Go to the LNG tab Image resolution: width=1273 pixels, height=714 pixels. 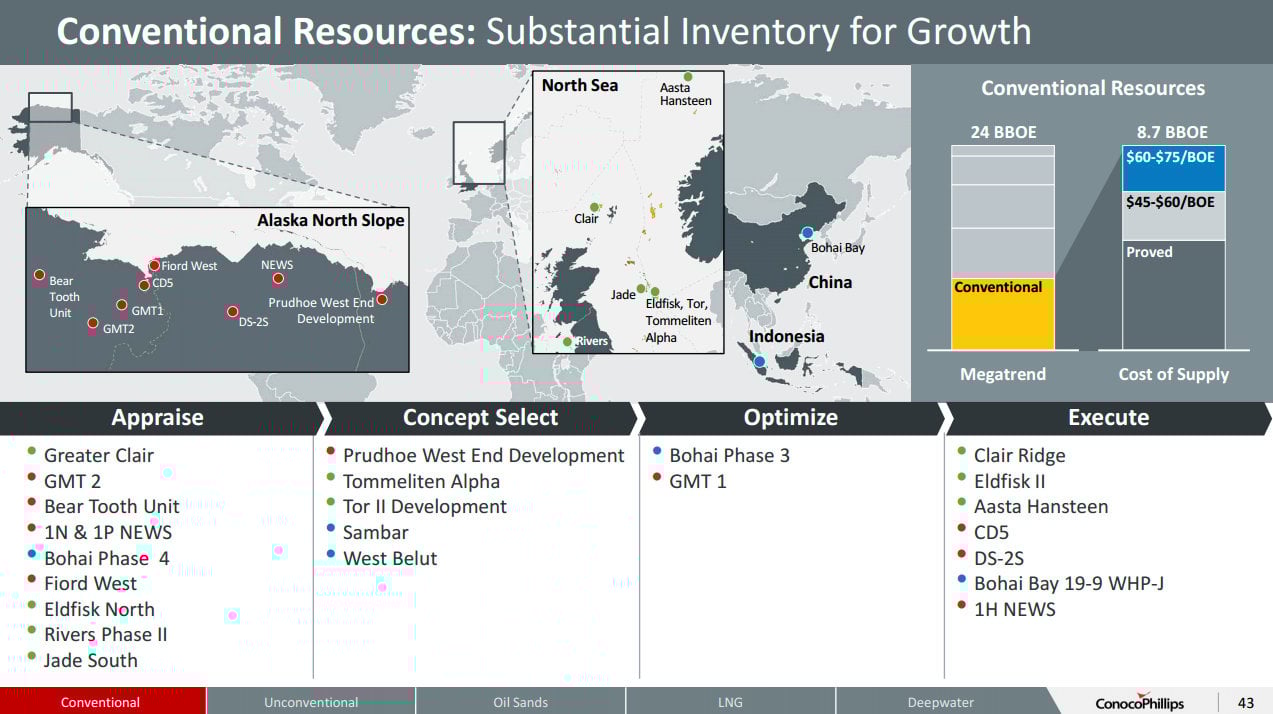pos(730,702)
